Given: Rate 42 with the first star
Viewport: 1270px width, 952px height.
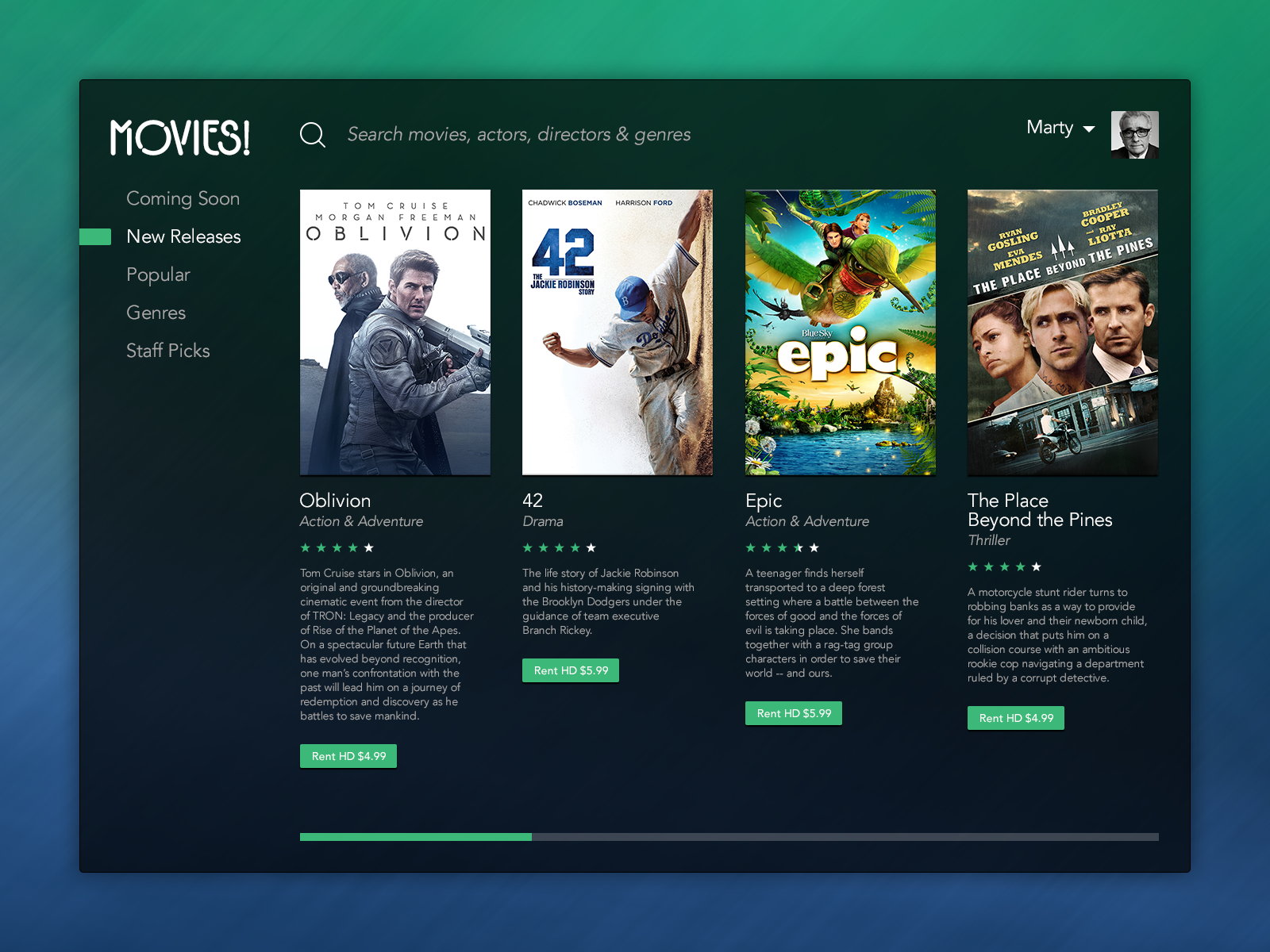Looking at the screenshot, I should (528, 548).
